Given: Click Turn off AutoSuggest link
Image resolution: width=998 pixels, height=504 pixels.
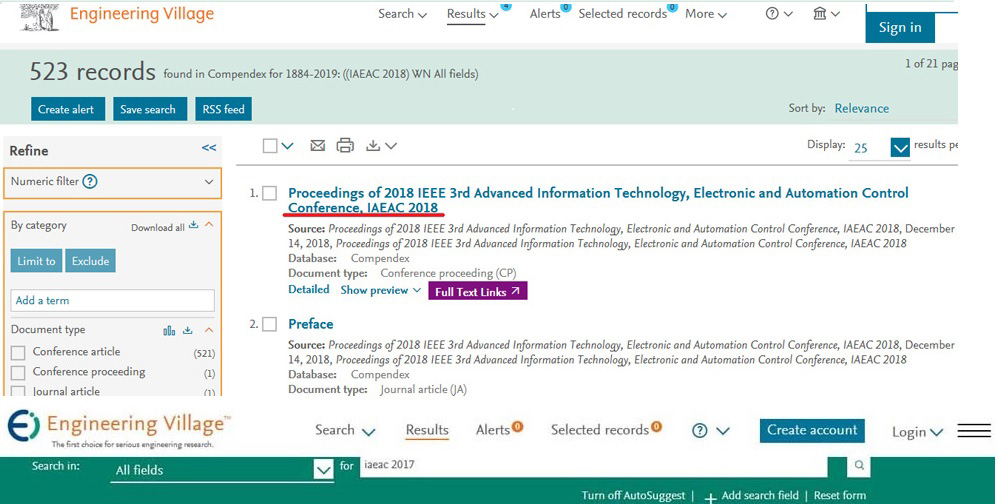Looking at the screenshot, I should tap(633, 496).
